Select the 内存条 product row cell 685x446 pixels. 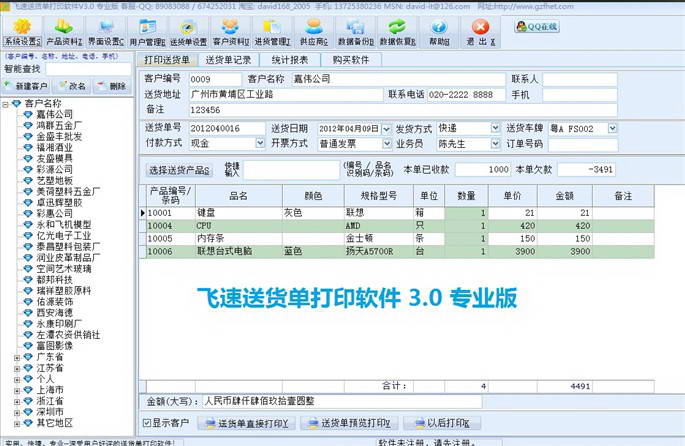pos(239,239)
